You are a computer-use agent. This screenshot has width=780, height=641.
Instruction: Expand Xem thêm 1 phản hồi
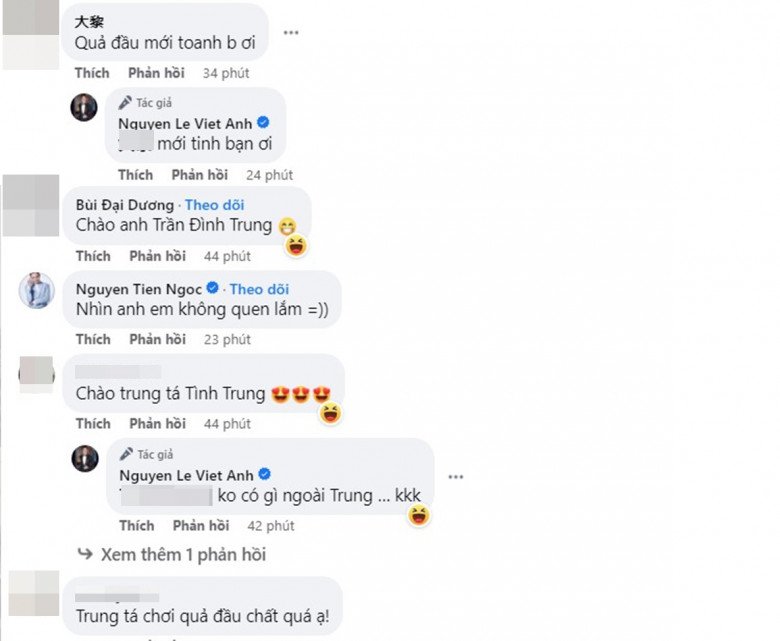[x=172, y=554]
